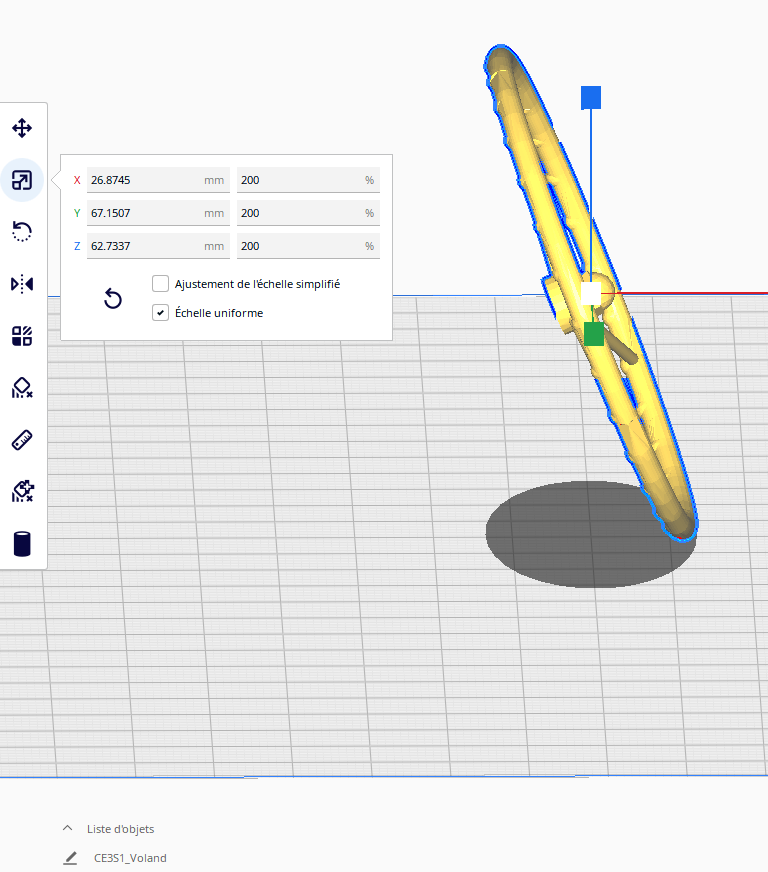Select the Mirror tool
Screen dimensions: 768x872
coord(22,284)
